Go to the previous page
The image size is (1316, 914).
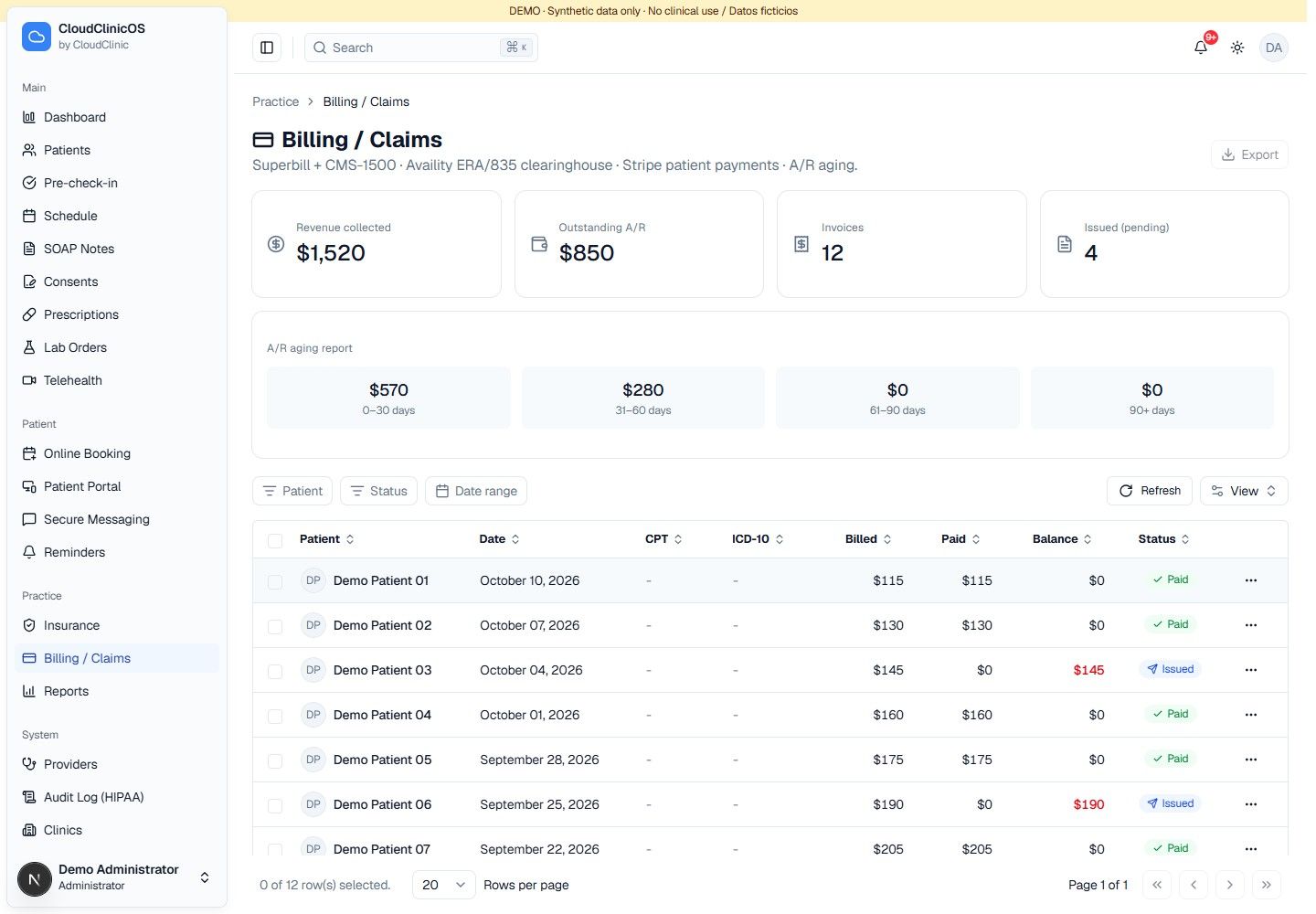point(1194,885)
